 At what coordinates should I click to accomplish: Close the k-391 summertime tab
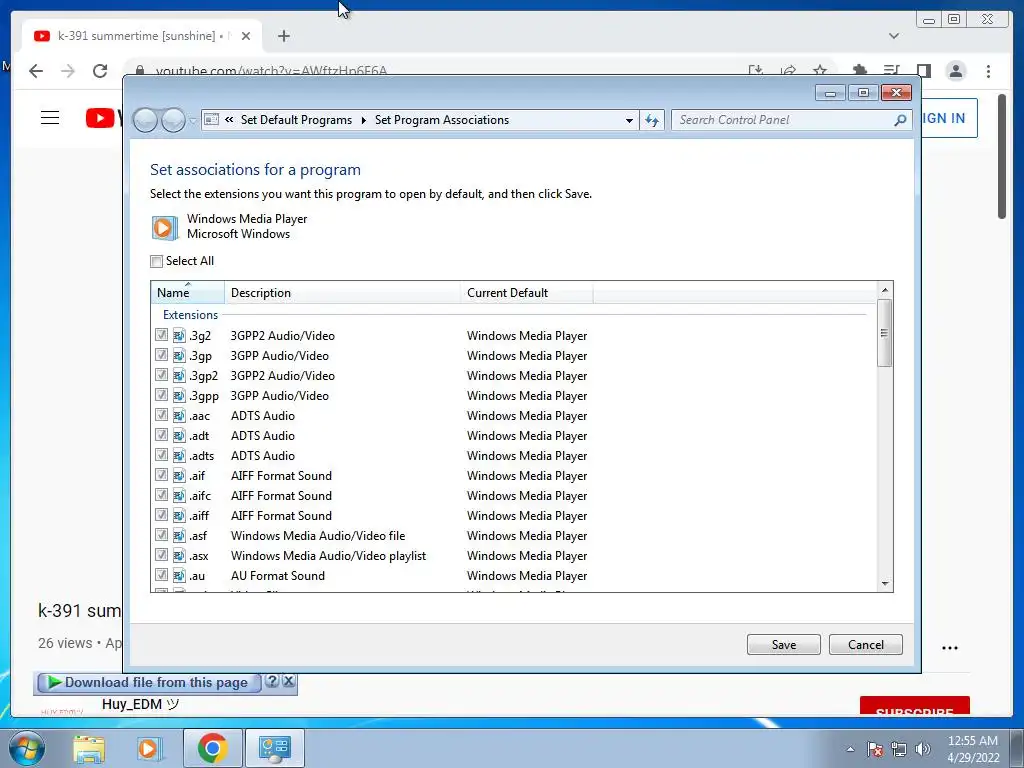pyautogui.click(x=246, y=36)
